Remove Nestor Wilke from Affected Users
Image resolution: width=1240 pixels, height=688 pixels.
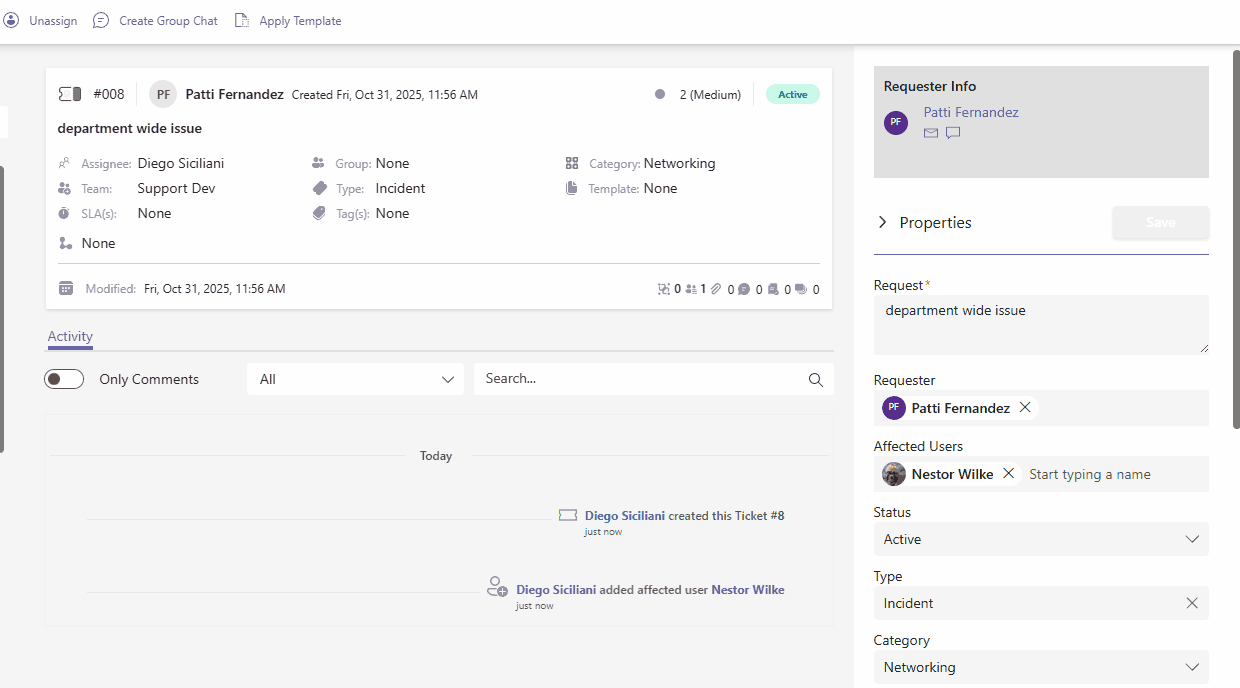(x=1008, y=474)
